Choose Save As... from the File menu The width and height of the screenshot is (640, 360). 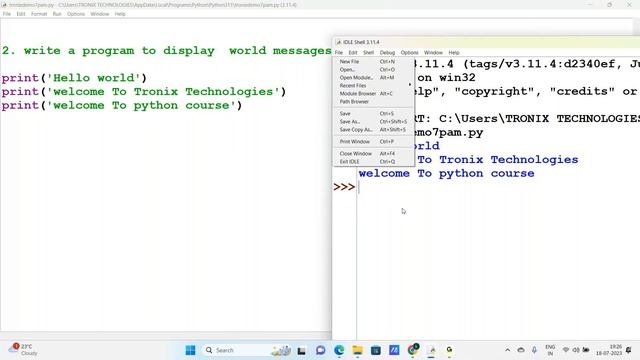coord(374,121)
